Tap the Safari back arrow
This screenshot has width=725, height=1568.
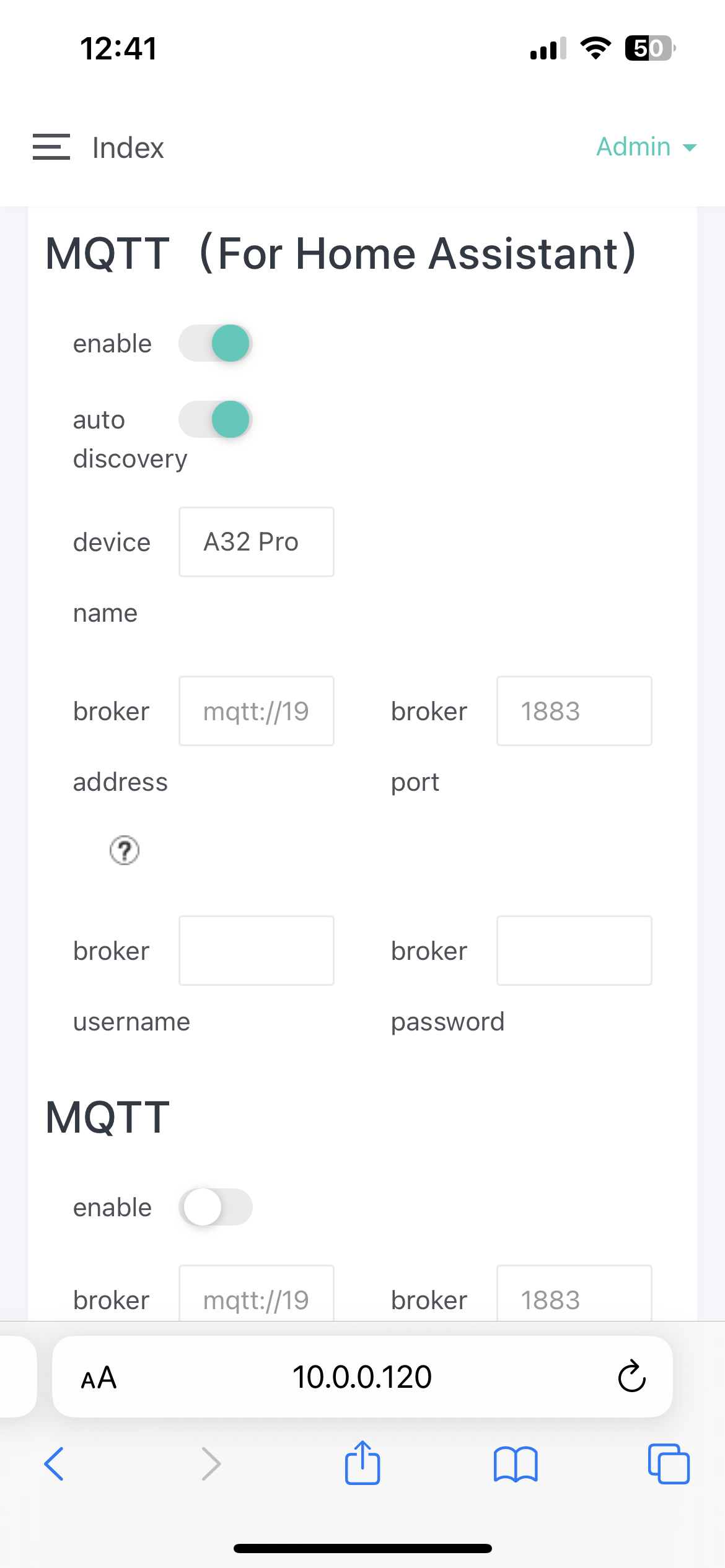click(55, 1464)
